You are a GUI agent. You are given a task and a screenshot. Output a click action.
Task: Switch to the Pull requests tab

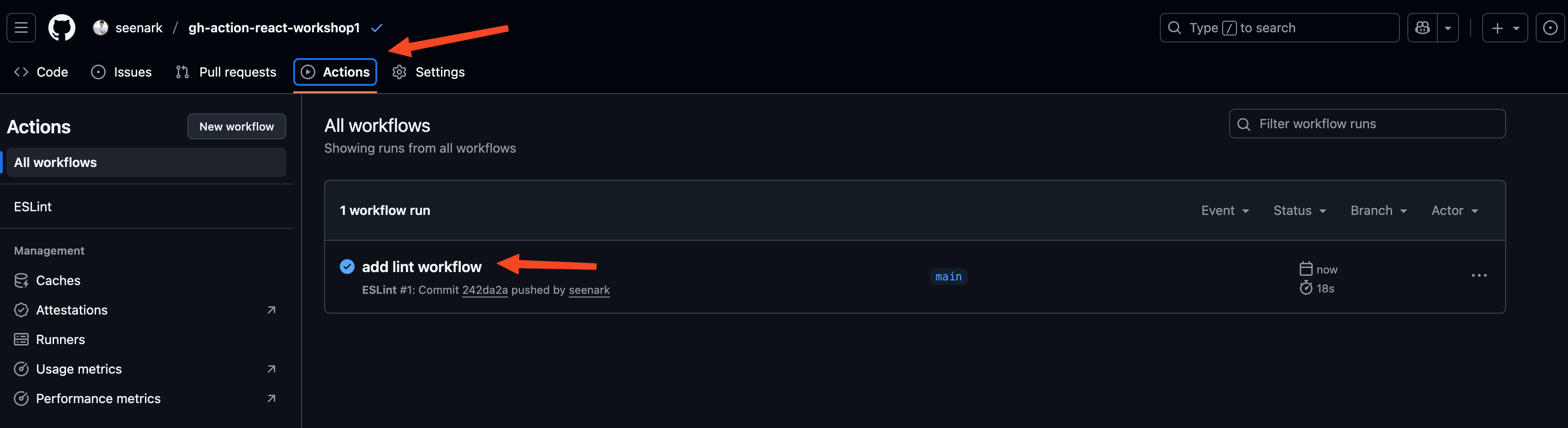pos(226,72)
